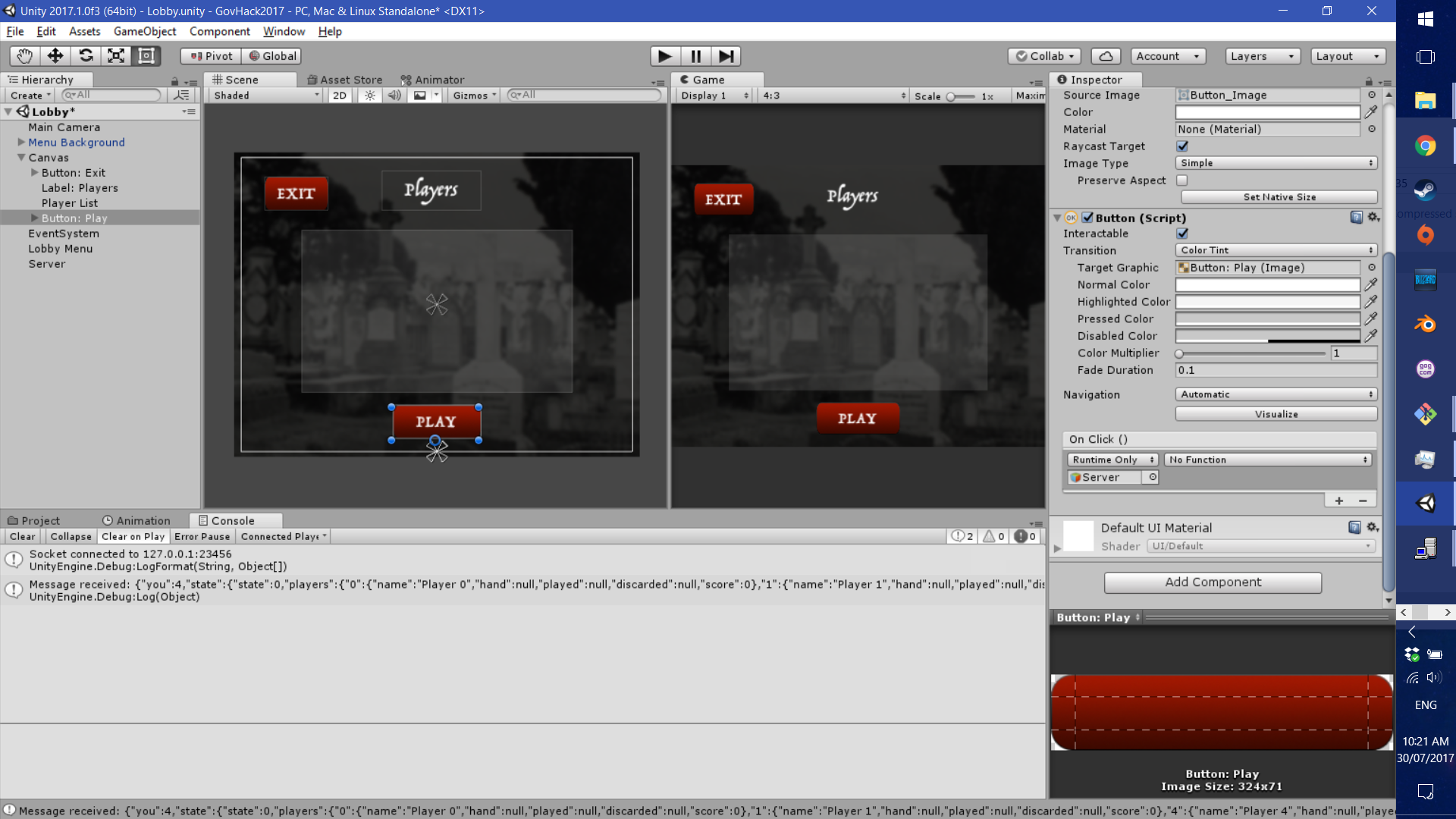This screenshot has height=819, width=1456.
Task: Click the Step forward button in toolbar
Action: (x=726, y=55)
